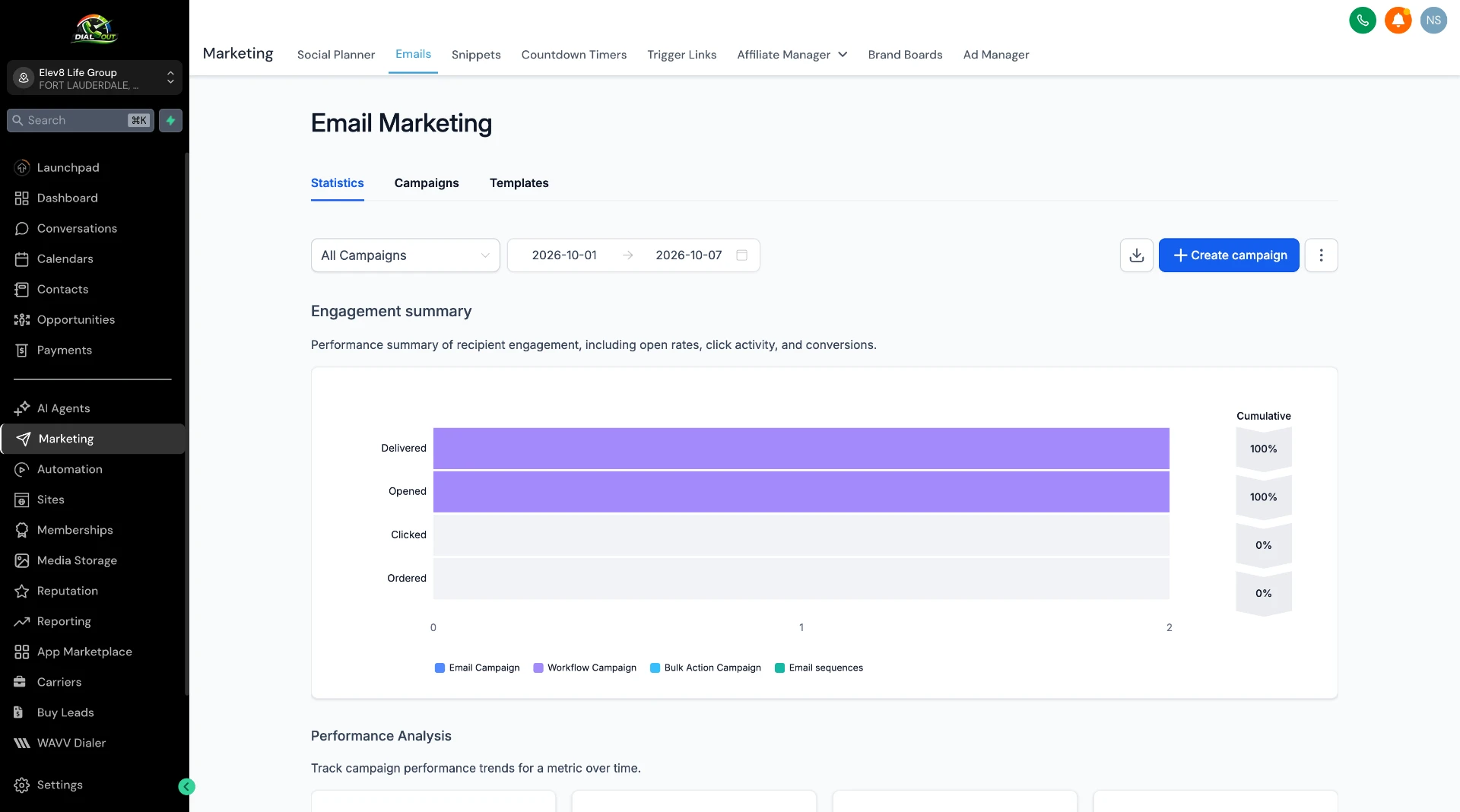Open the orange notifications bell
Viewport: 1460px width, 812px height.
pyautogui.click(x=1398, y=21)
